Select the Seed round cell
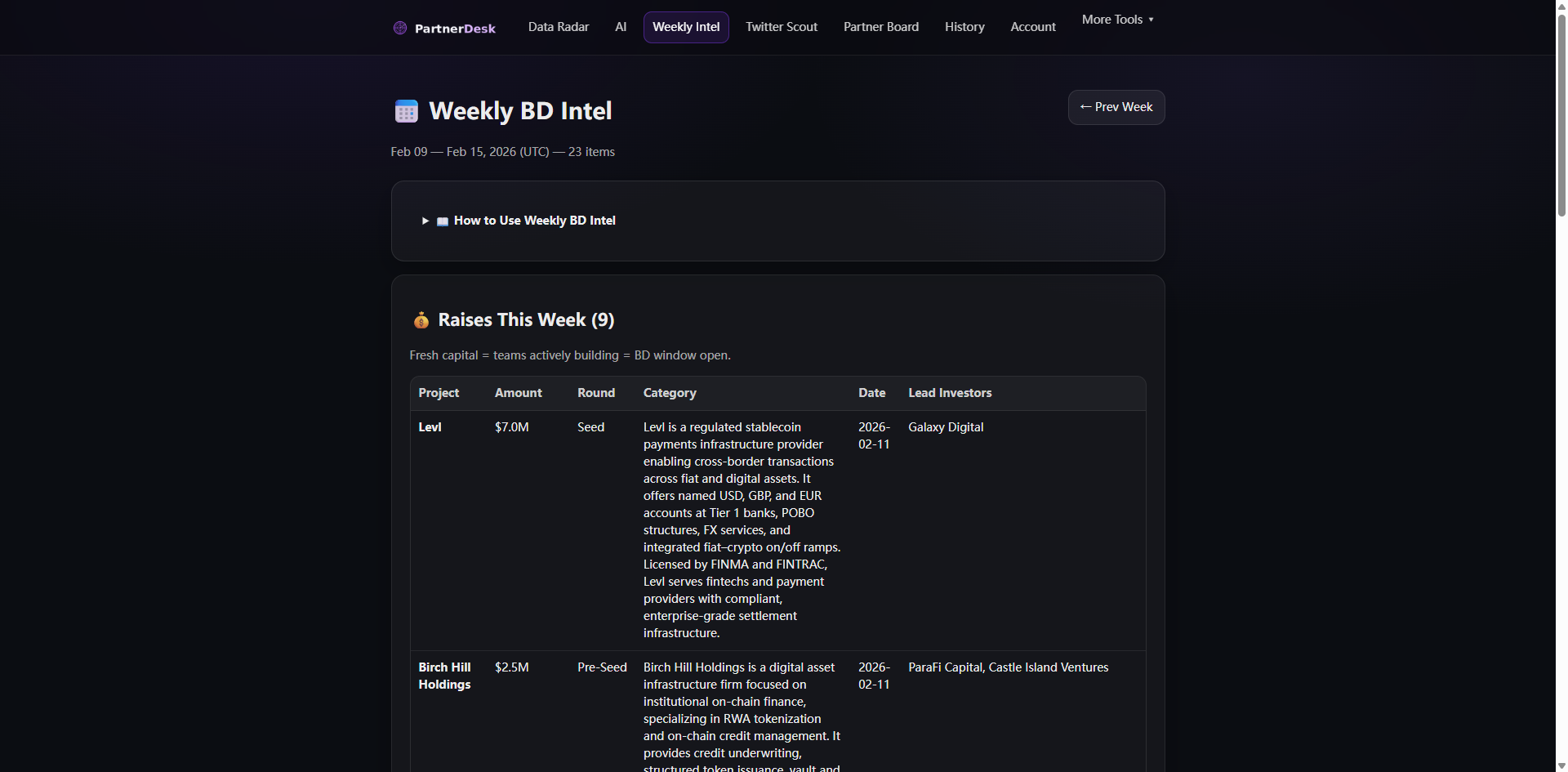The image size is (1568, 772). click(590, 427)
